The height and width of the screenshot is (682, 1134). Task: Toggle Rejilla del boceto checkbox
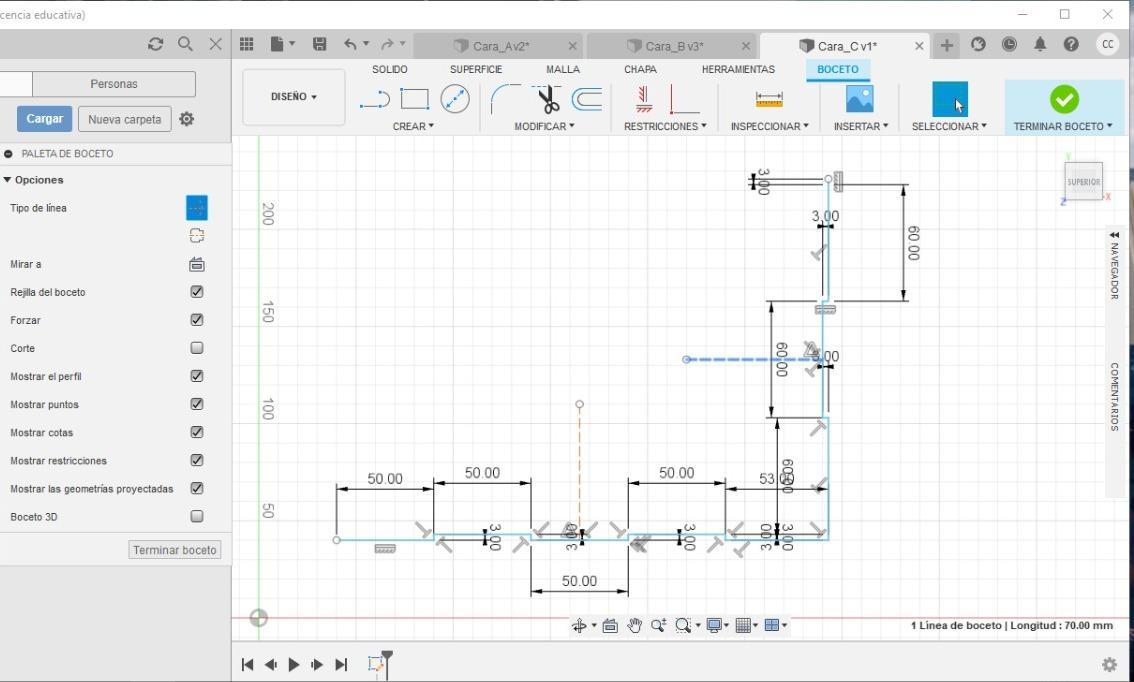[x=197, y=292]
